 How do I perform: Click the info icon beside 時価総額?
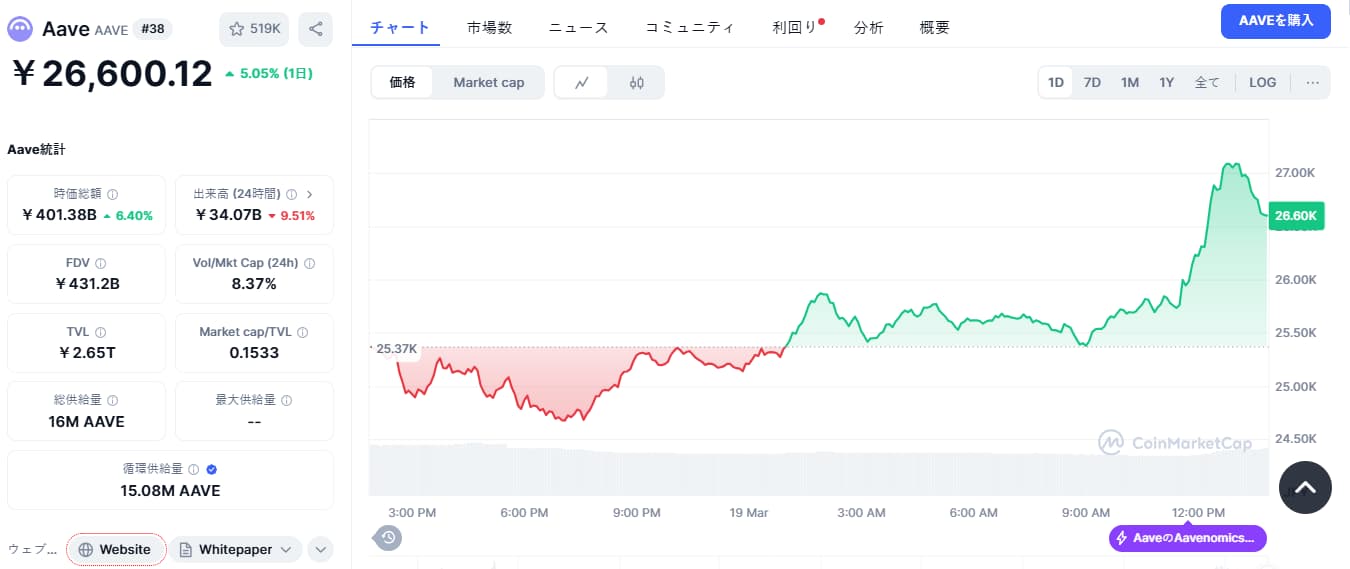[x=113, y=195]
